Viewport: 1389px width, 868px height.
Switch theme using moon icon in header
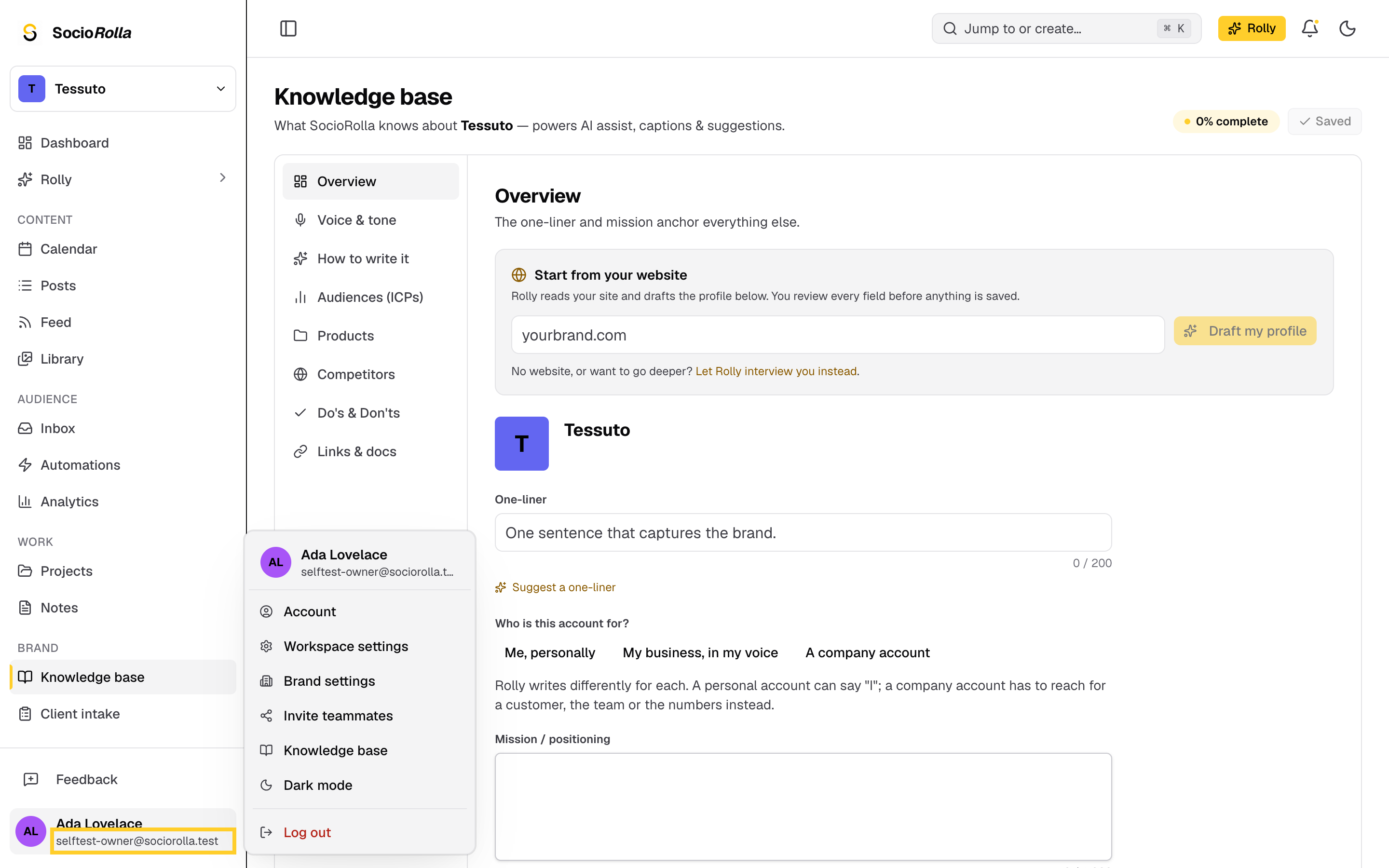pyautogui.click(x=1347, y=28)
